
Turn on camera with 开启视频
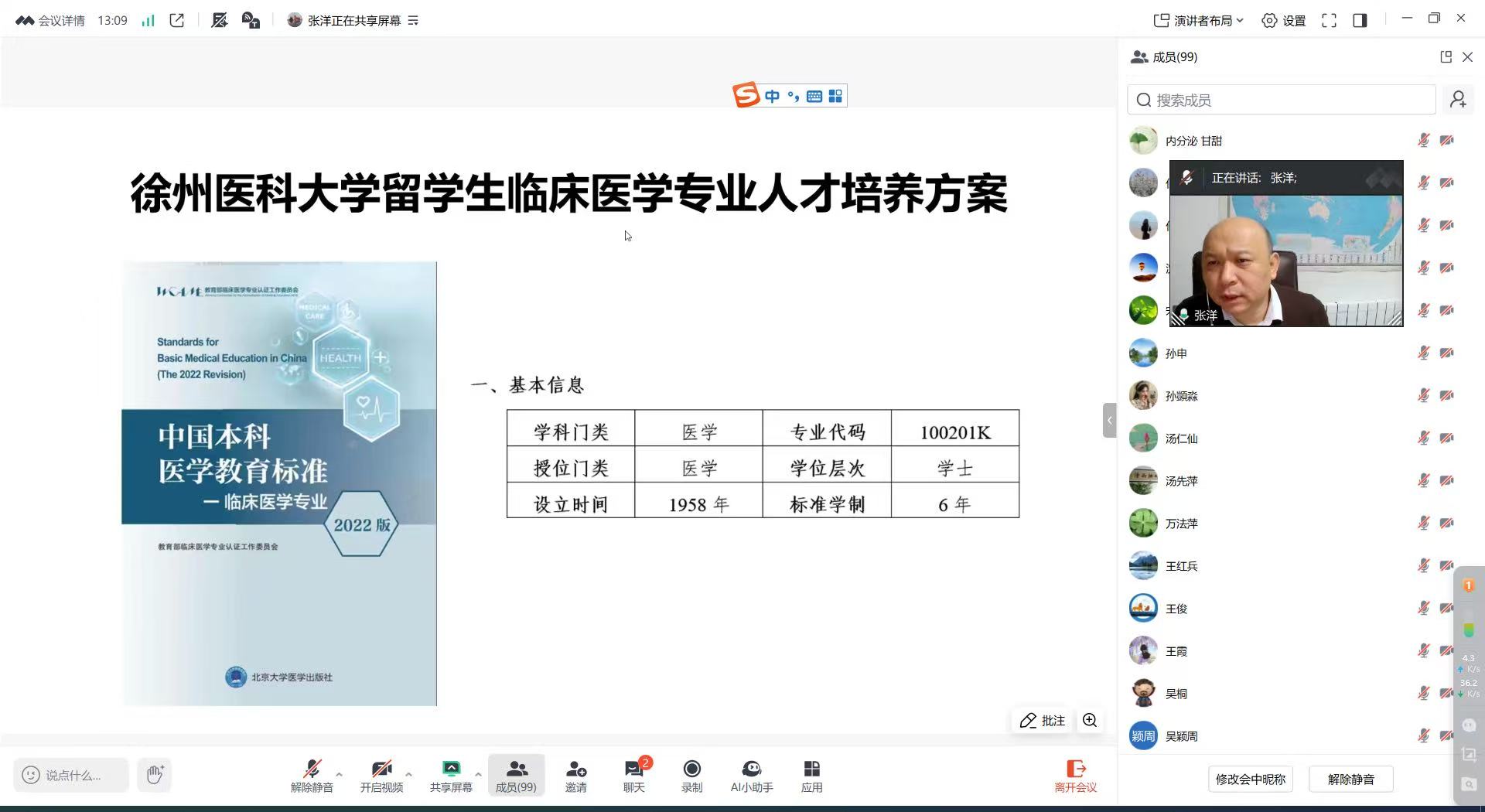pos(381,776)
